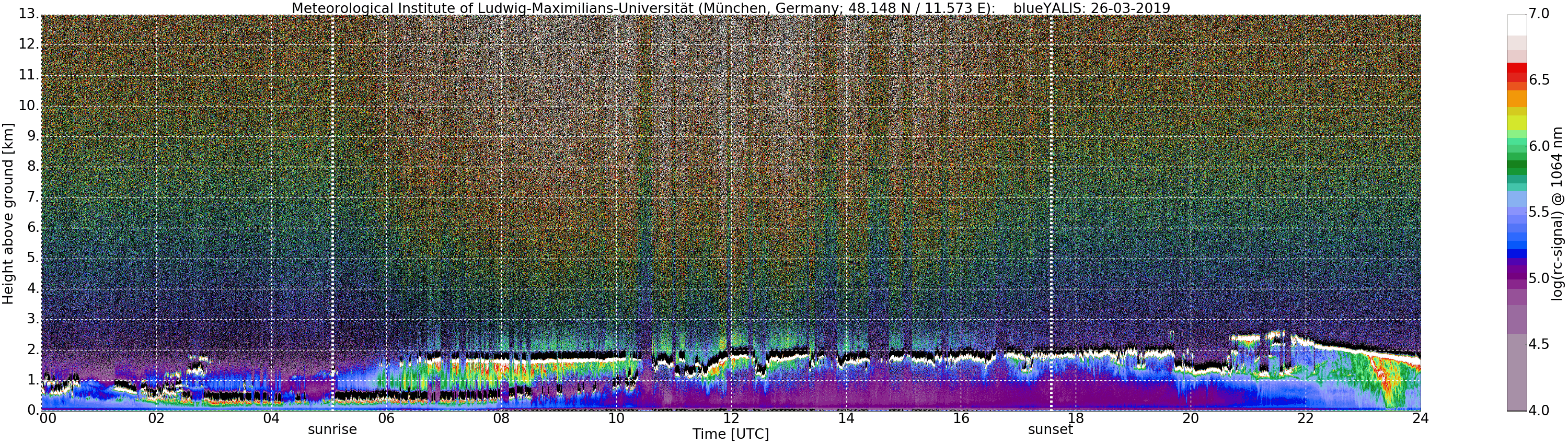The height and width of the screenshot is (444, 1568).
Task: Click the y-axis tick label '11.'
Action: click(28, 75)
